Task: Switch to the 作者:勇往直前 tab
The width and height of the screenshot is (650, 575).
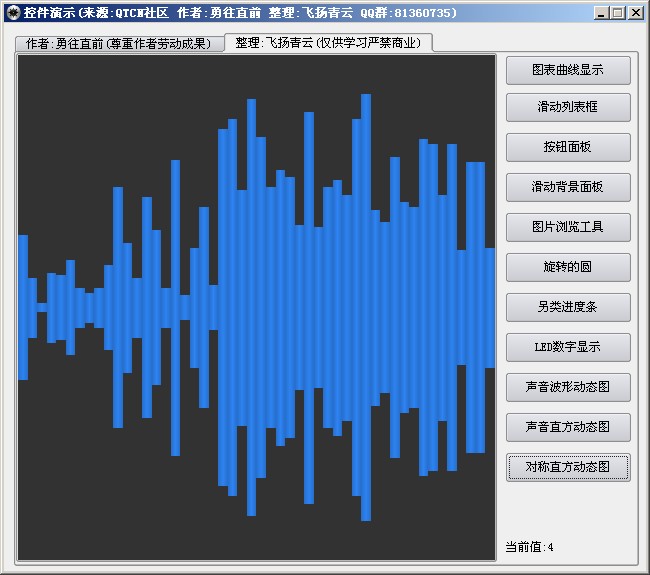Action: 119,44
